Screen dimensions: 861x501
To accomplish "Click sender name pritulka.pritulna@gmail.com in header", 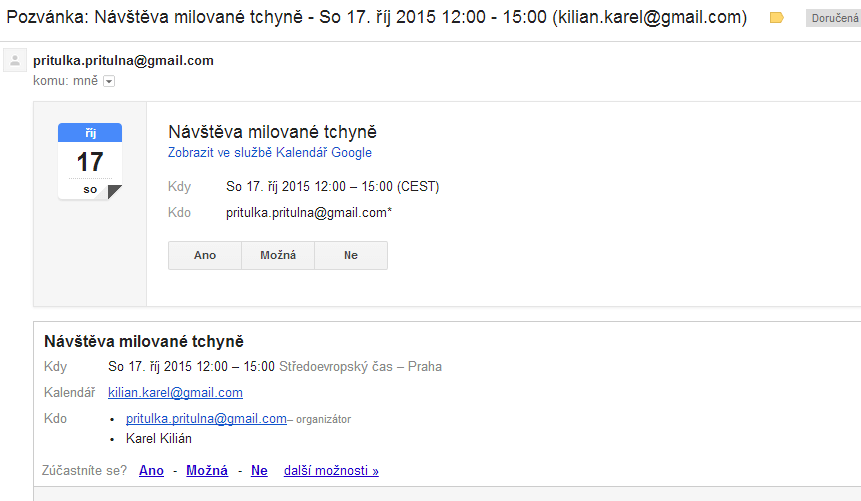I will click(x=124, y=60).
